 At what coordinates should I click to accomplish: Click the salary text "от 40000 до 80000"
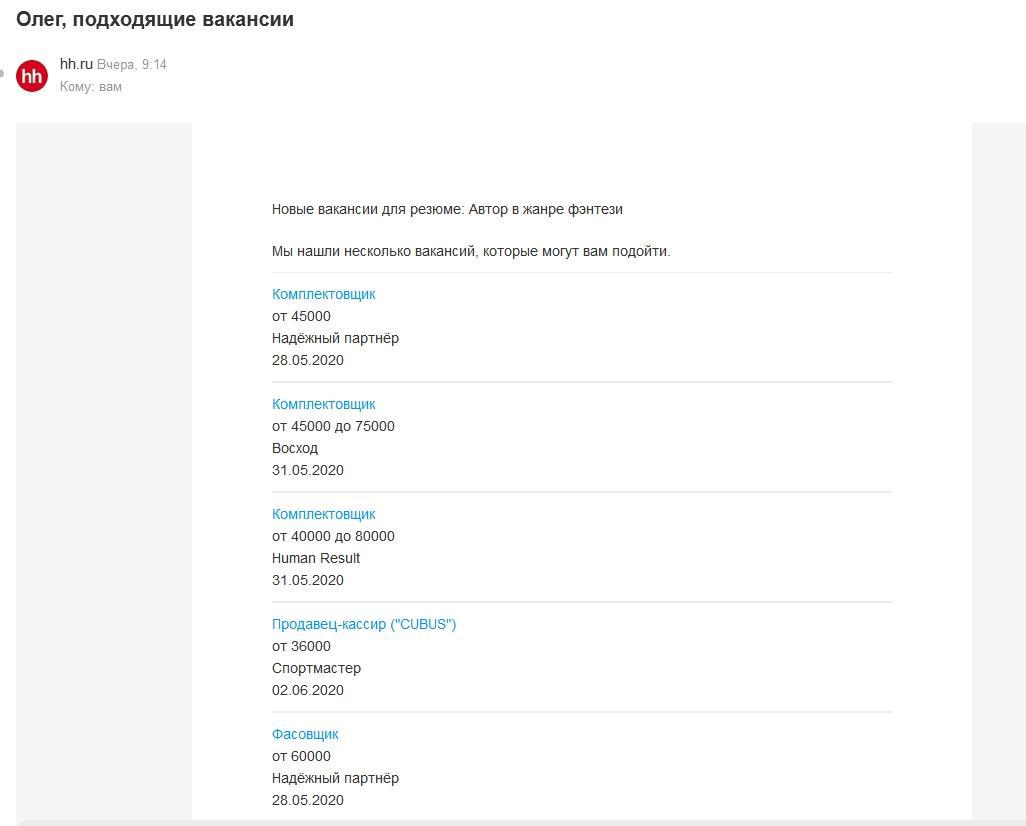pos(333,536)
